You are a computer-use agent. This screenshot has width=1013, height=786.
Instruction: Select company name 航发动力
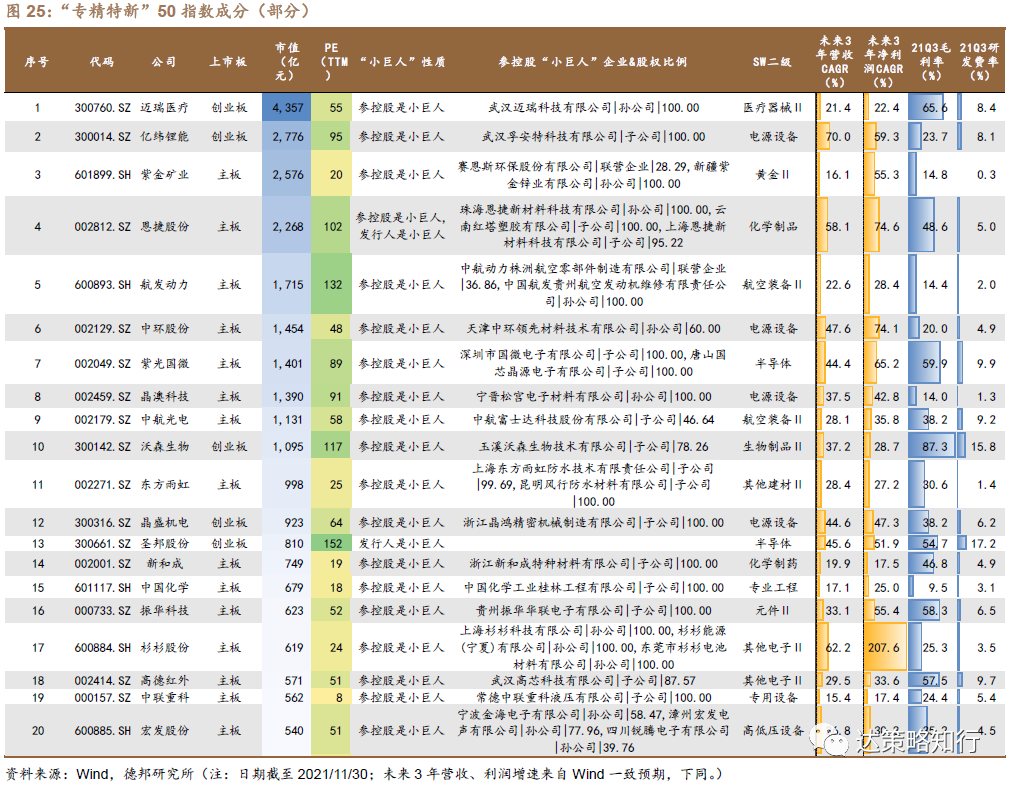(165, 285)
